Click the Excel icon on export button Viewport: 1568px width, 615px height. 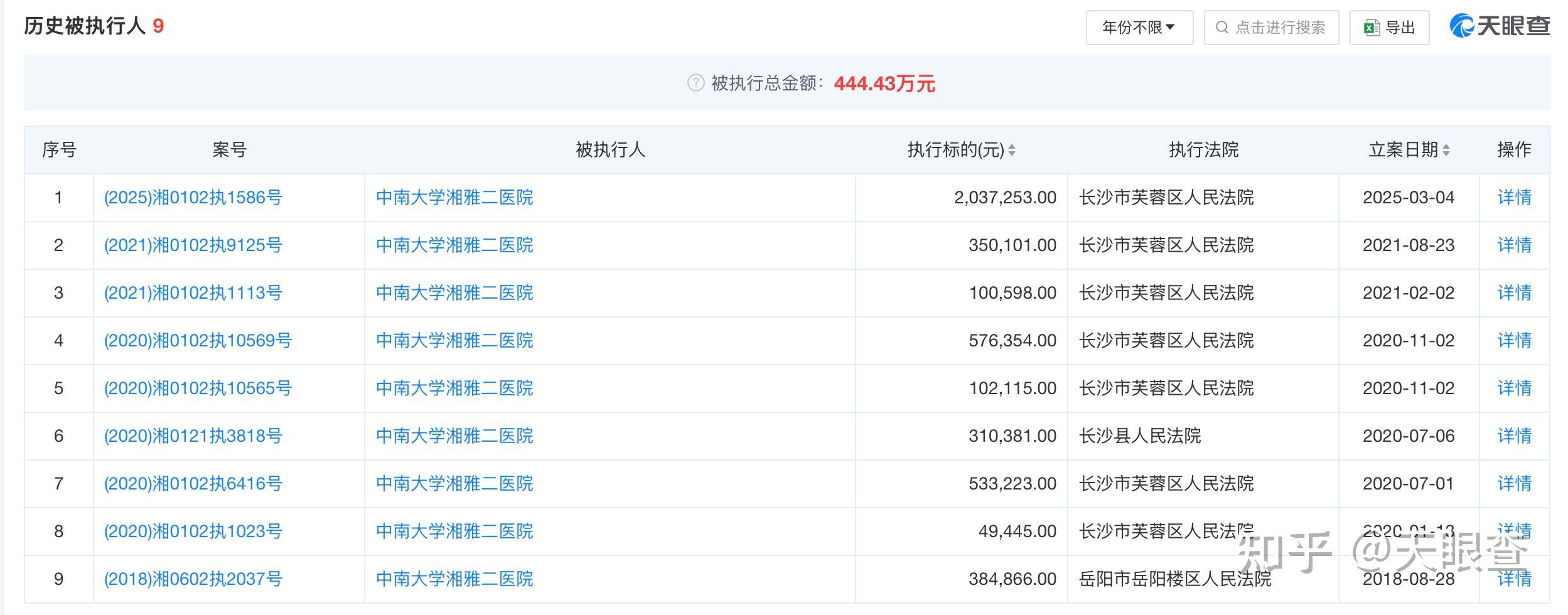[x=1371, y=28]
